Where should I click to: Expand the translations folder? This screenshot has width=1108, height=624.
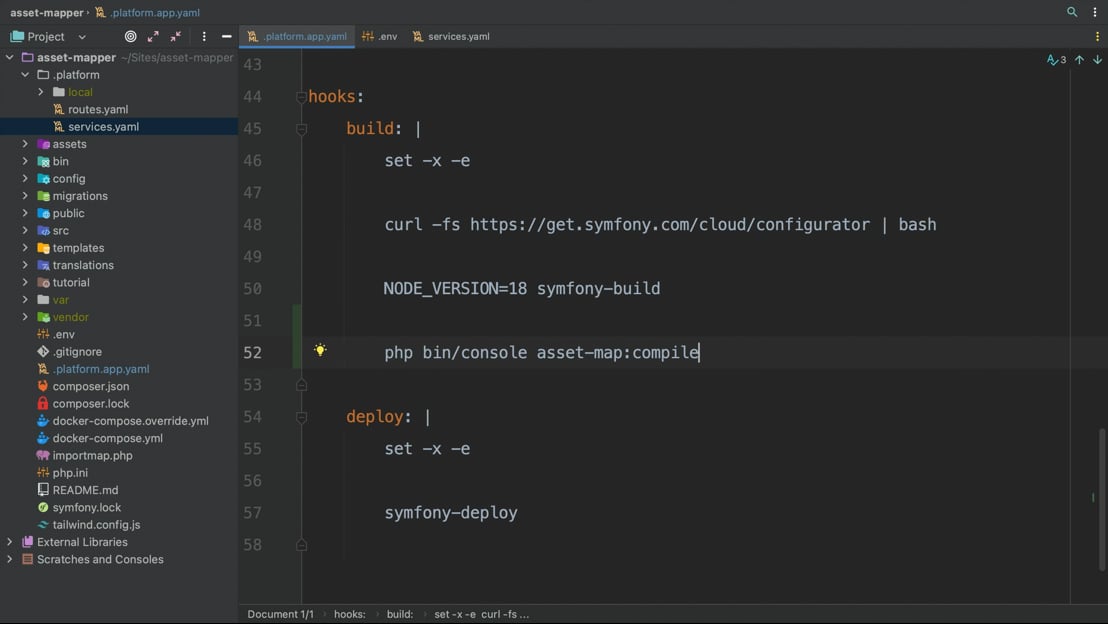coord(25,265)
